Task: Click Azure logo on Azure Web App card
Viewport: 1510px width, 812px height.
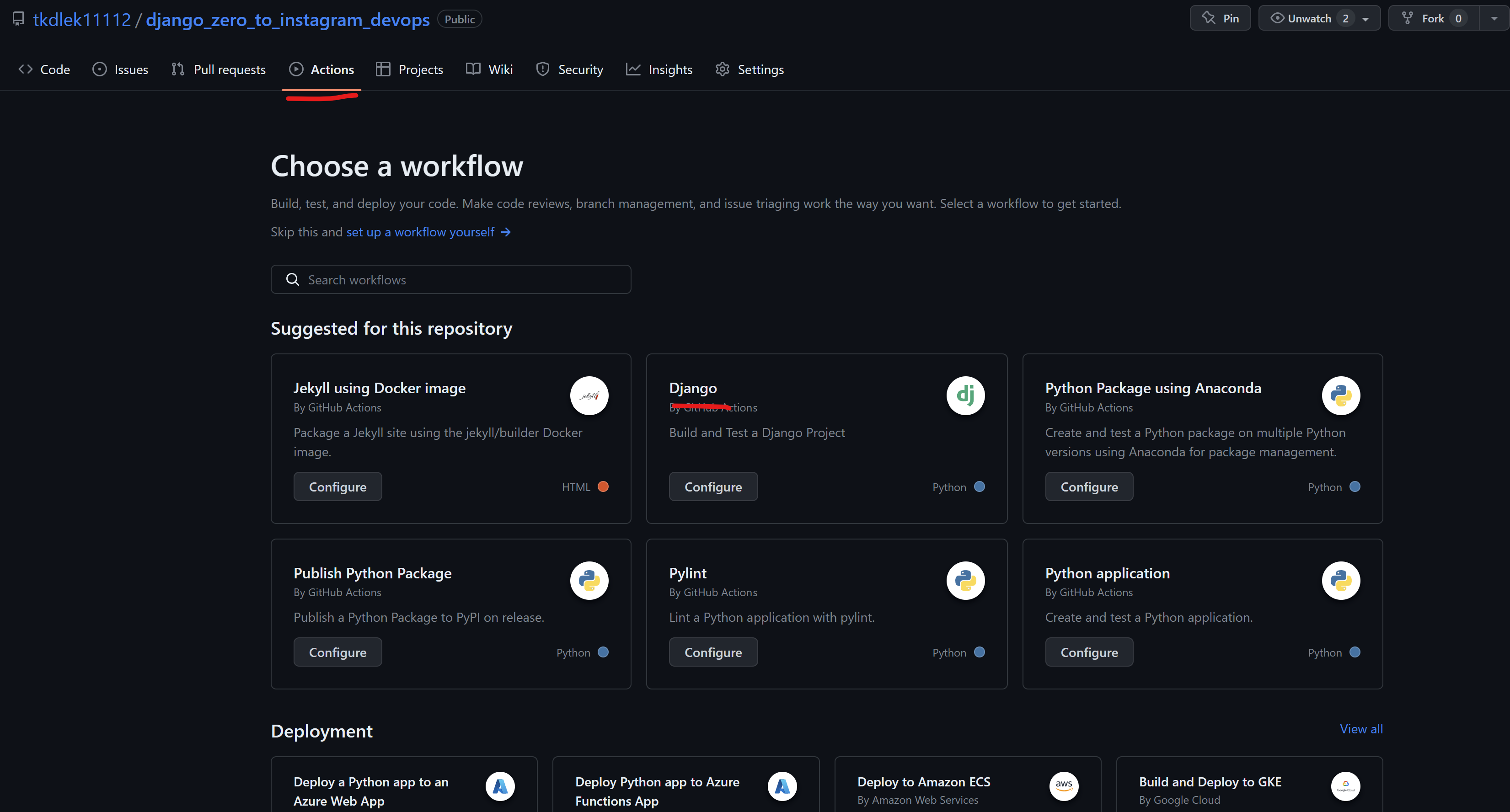Action: coord(500,785)
